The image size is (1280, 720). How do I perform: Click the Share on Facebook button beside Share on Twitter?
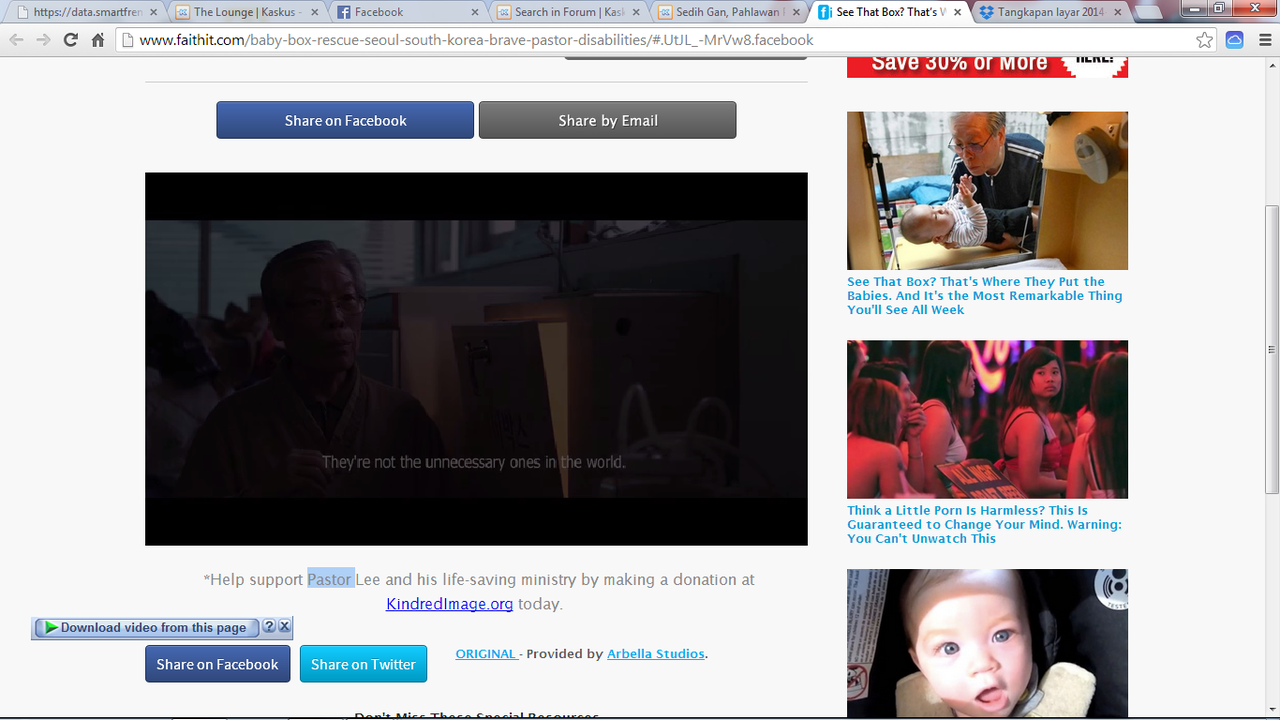217,664
